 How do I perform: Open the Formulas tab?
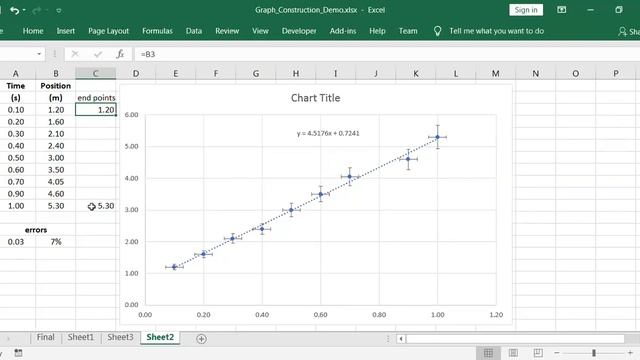[157, 31]
